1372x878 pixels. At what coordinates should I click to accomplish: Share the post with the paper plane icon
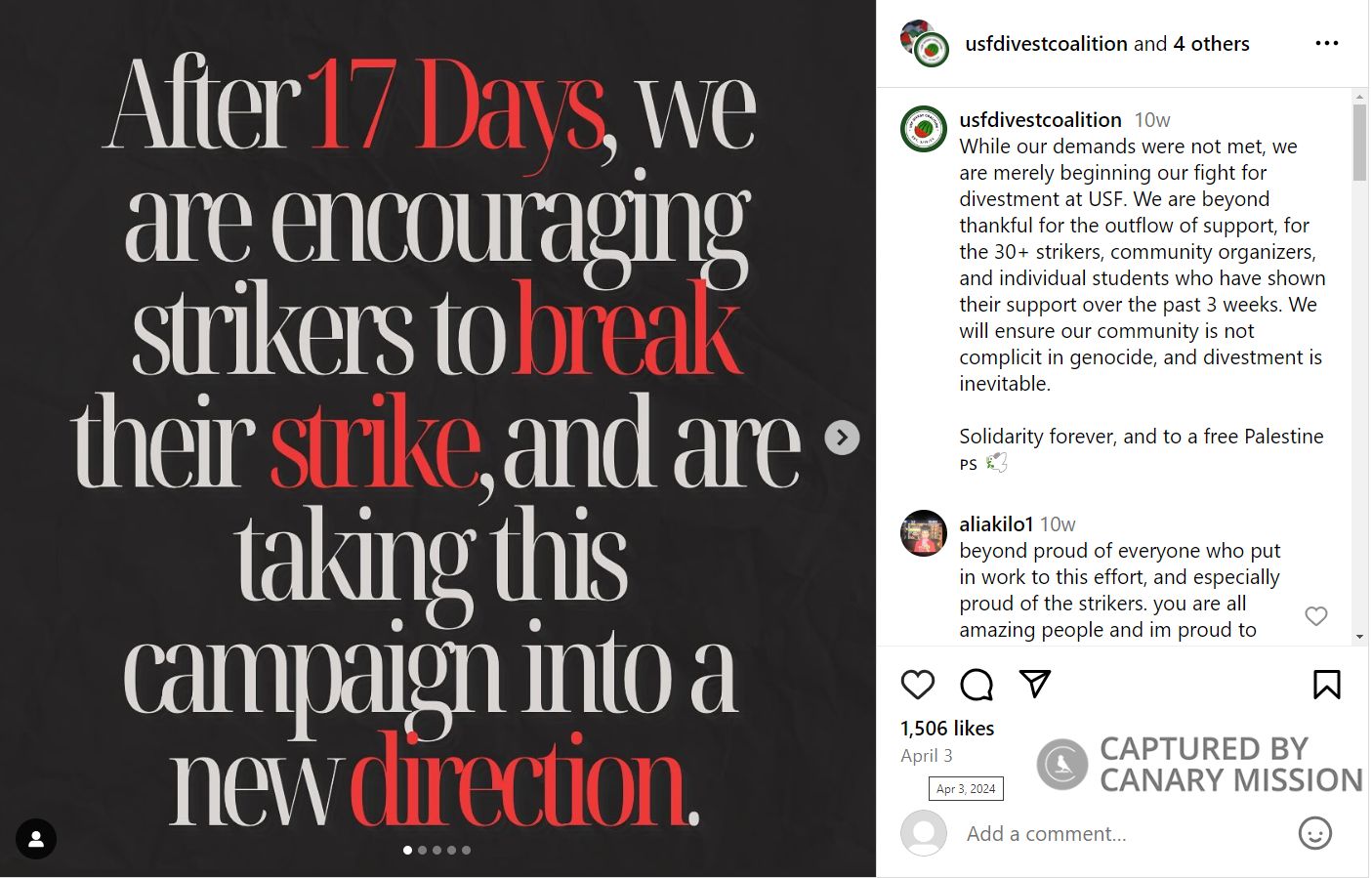pyautogui.click(x=1034, y=684)
